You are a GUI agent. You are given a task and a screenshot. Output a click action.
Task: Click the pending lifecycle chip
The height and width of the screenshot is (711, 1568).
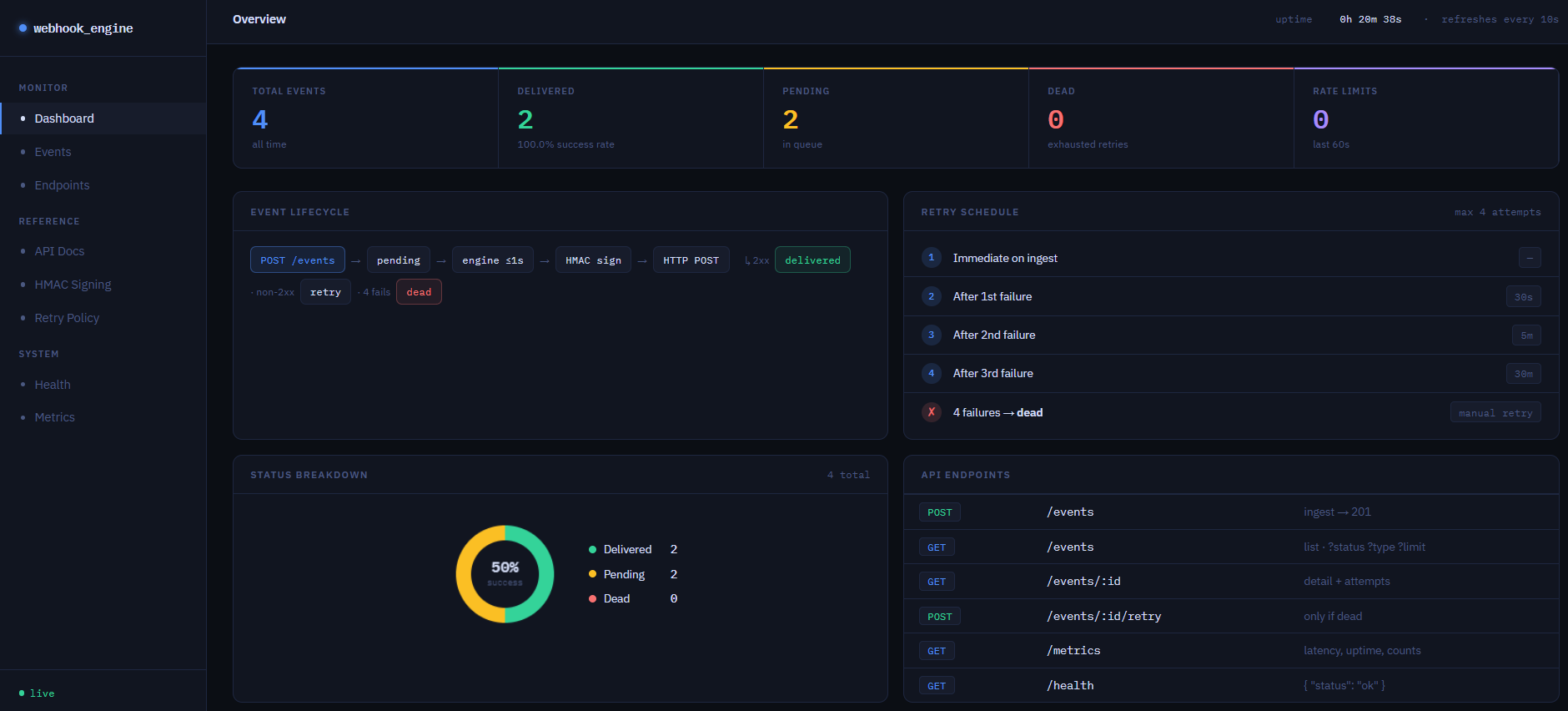coord(399,260)
